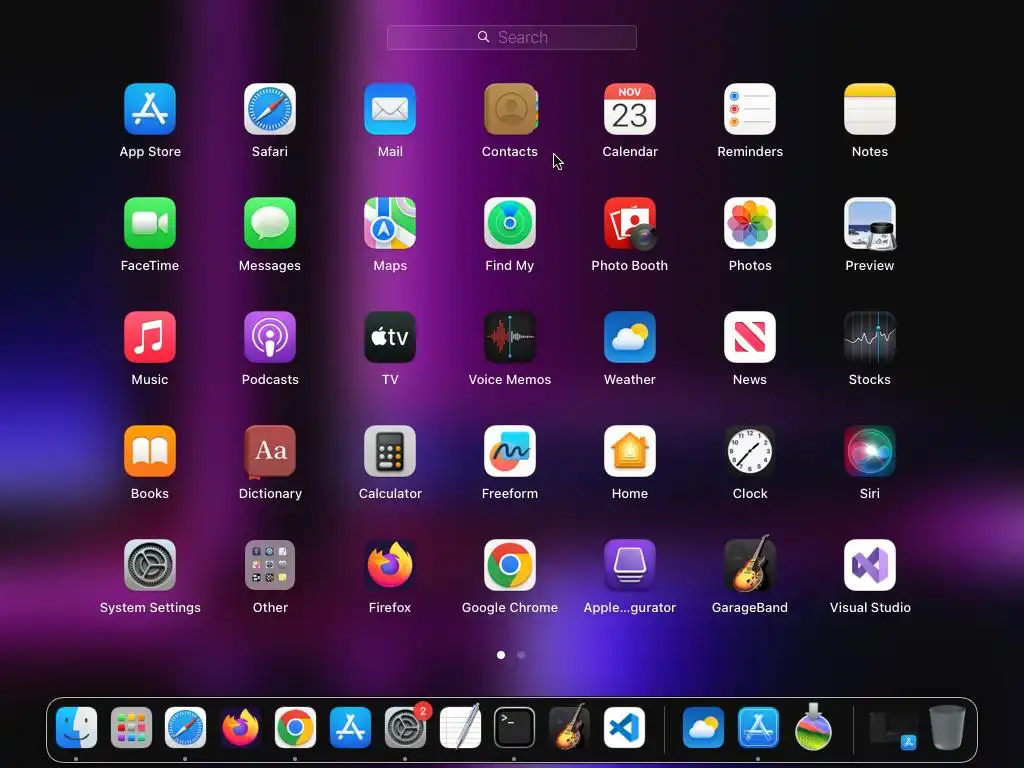Open Google Chrome from the Launchpad grid
Screen dimensions: 1024x768
(510, 565)
